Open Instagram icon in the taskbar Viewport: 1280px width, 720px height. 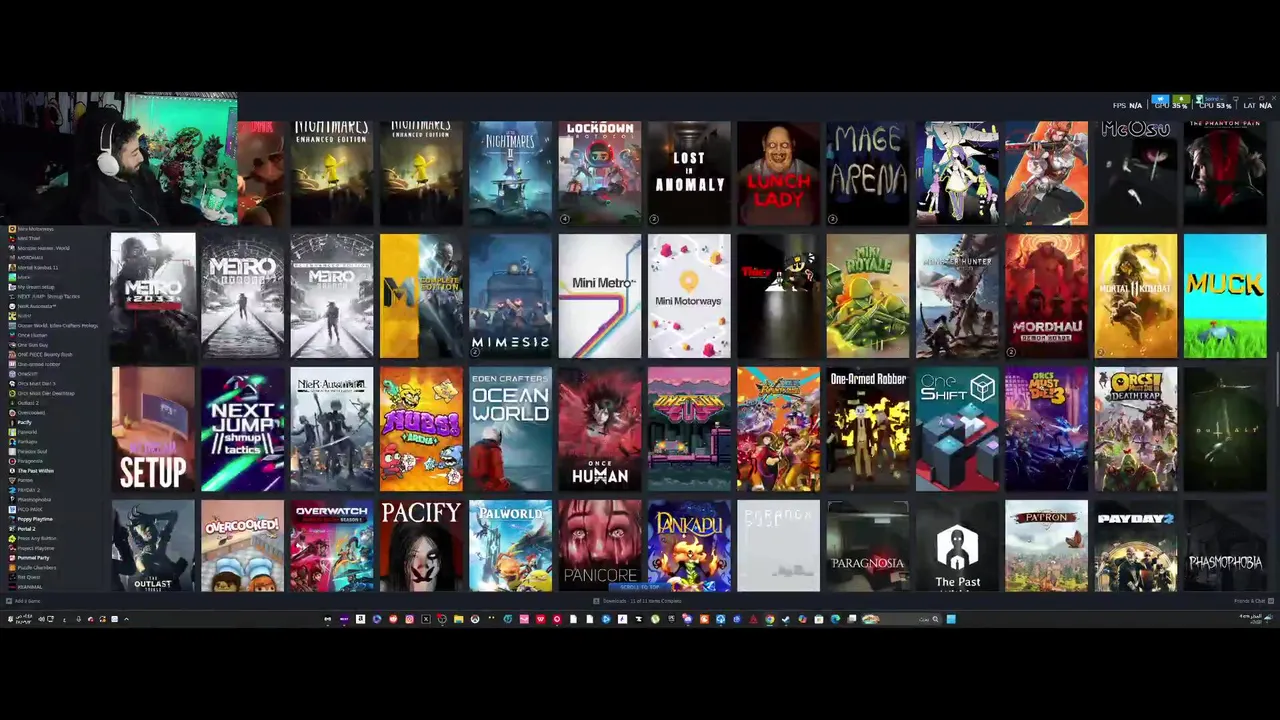click(x=409, y=619)
